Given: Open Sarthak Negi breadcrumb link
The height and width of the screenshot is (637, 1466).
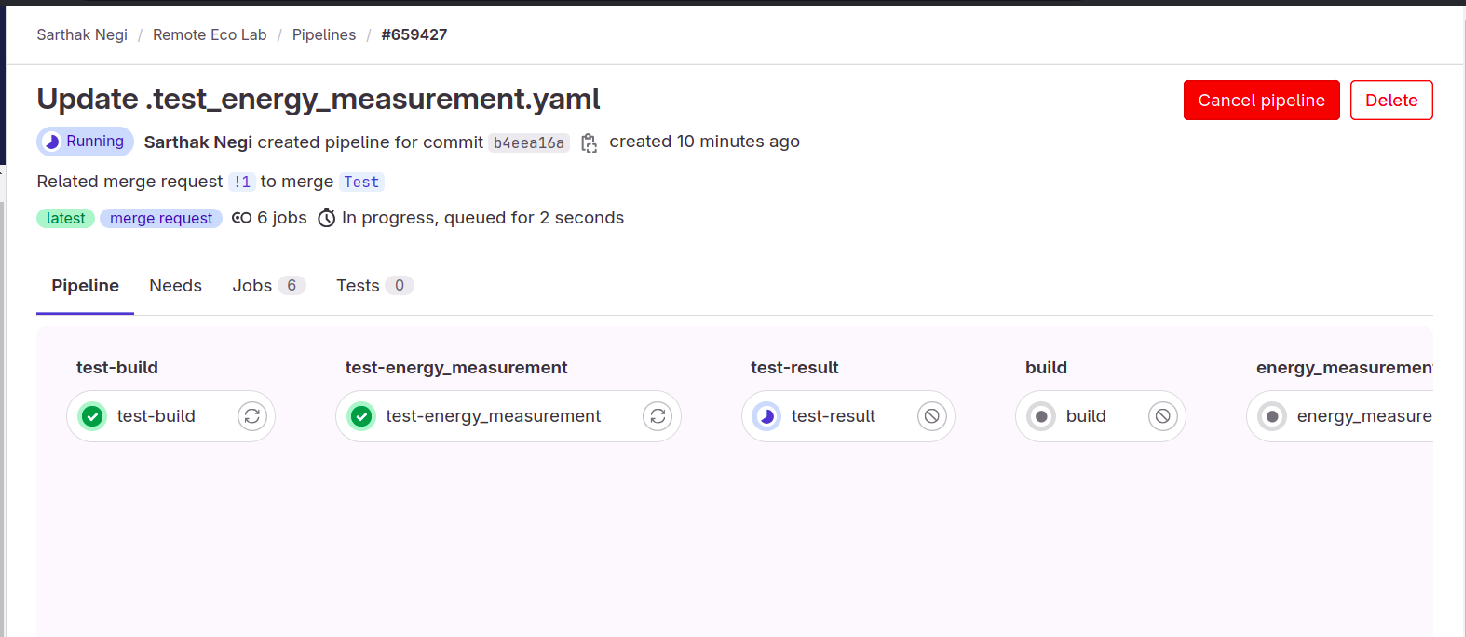Looking at the screenshot, I should tap(82, 35).
